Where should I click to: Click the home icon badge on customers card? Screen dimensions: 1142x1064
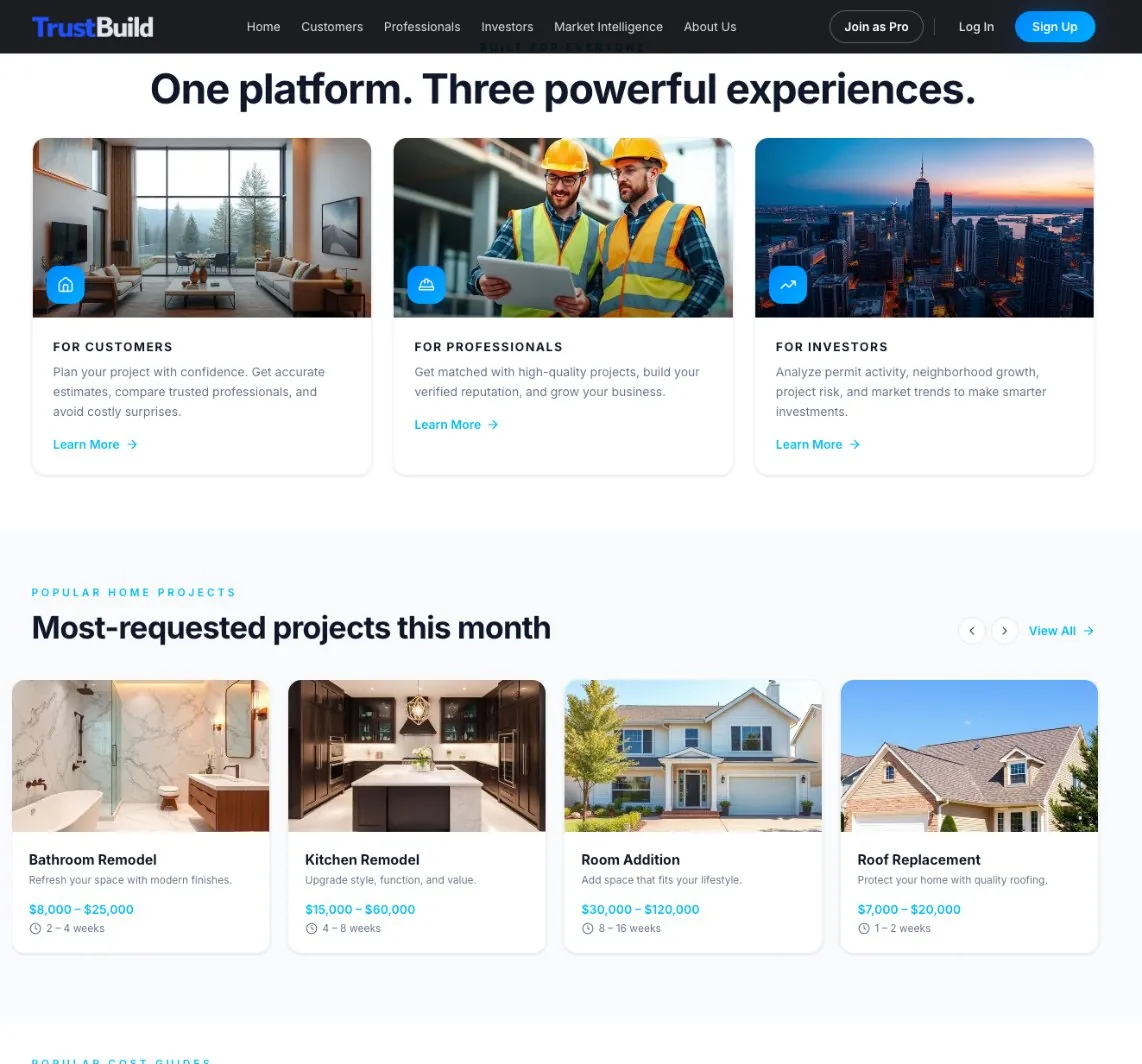point(66,285)
